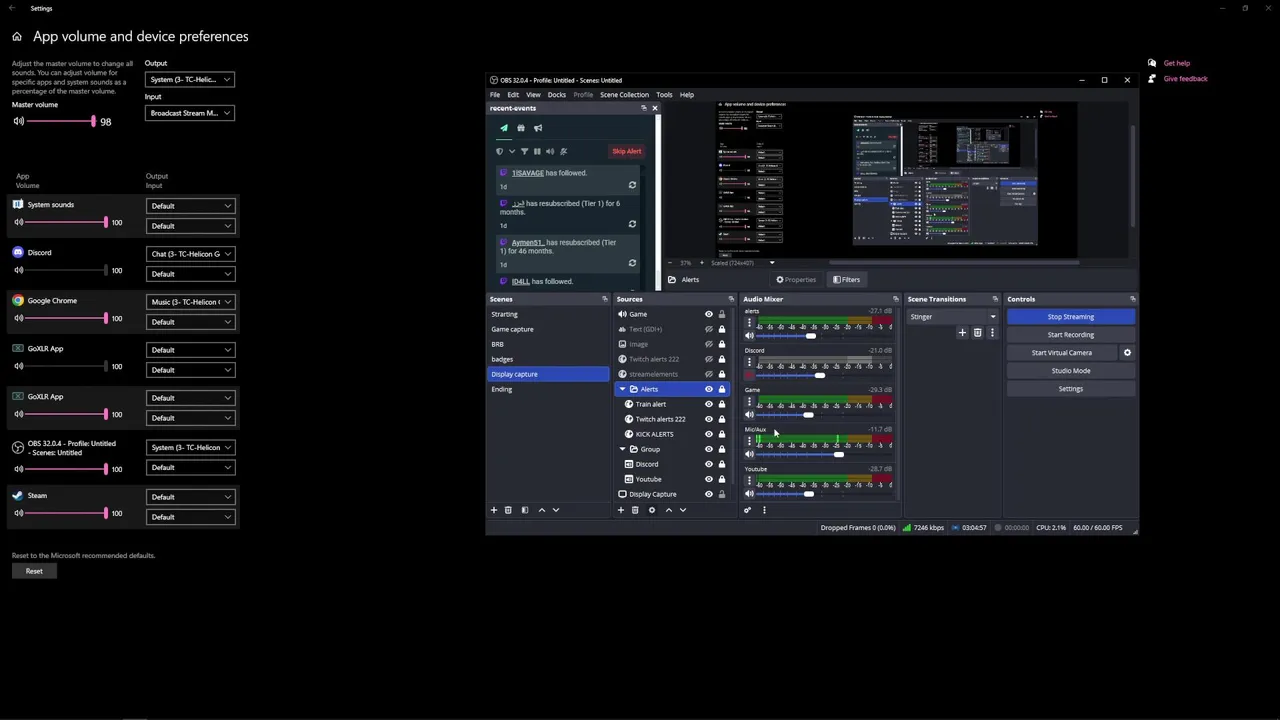Open the Scene Collection menu

pos(624,95)
